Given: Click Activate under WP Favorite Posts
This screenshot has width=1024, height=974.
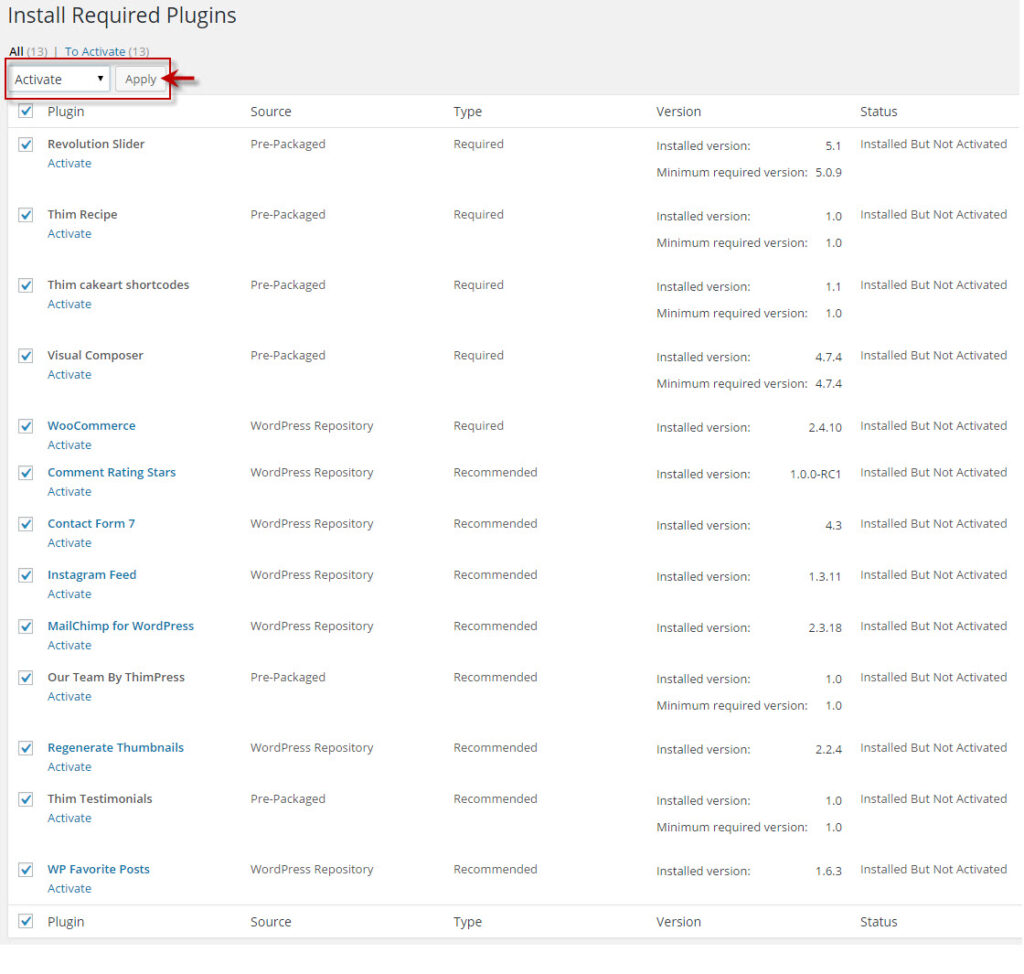Looking at the screenshot, I should (x=69, y=888).
